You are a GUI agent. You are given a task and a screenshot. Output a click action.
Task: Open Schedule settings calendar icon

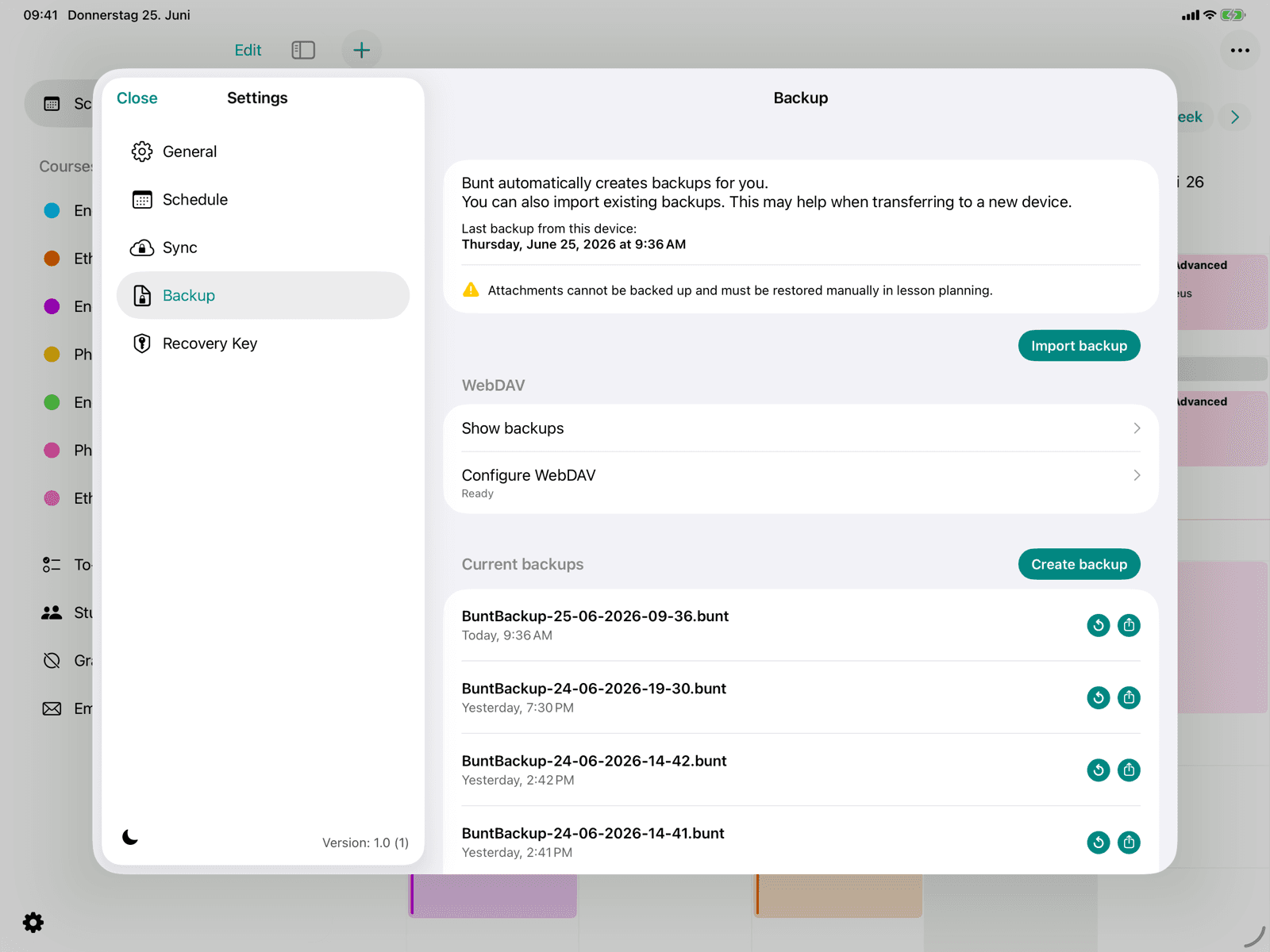[142, 200]
